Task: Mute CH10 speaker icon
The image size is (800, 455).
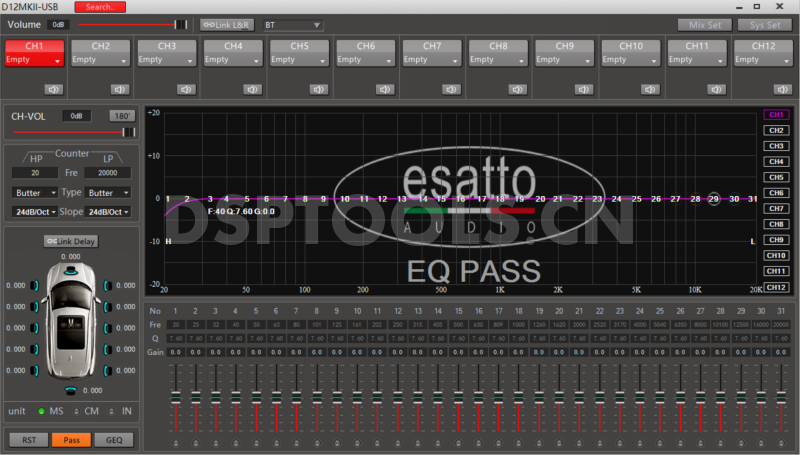Action: pos(650,90)
